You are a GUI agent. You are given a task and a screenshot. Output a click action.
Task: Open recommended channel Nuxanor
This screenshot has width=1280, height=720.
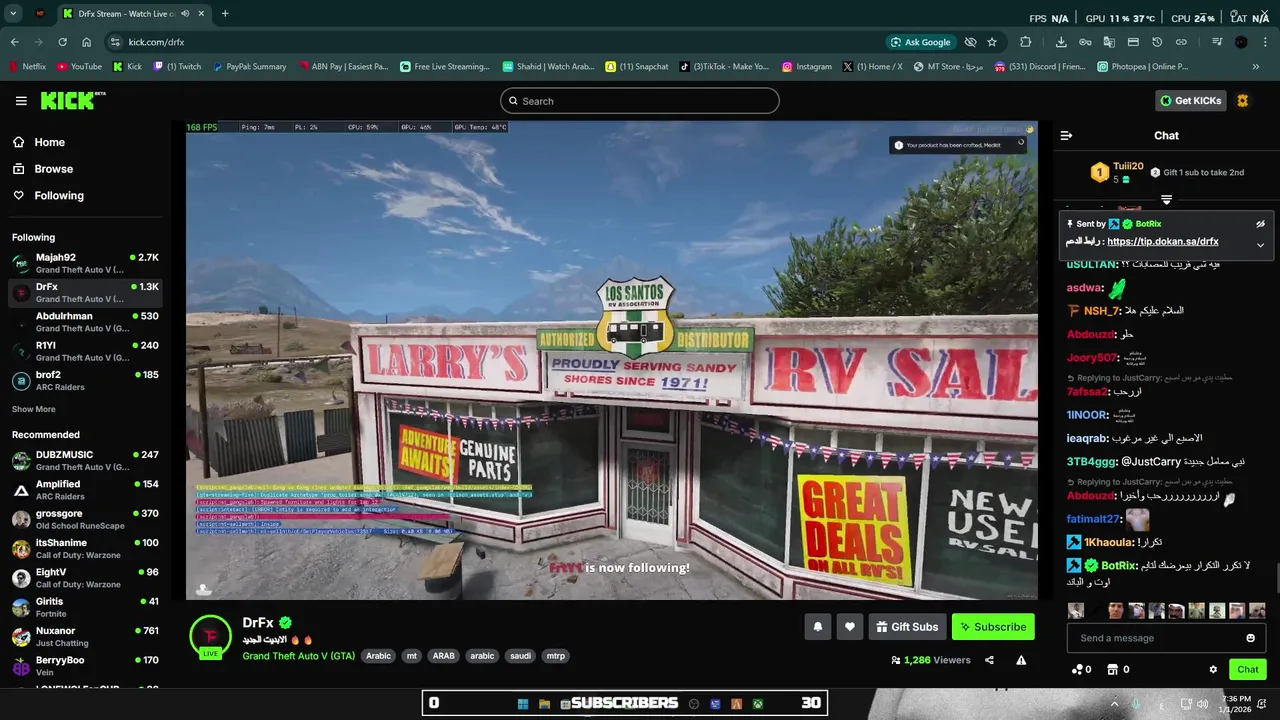[84, 636]
